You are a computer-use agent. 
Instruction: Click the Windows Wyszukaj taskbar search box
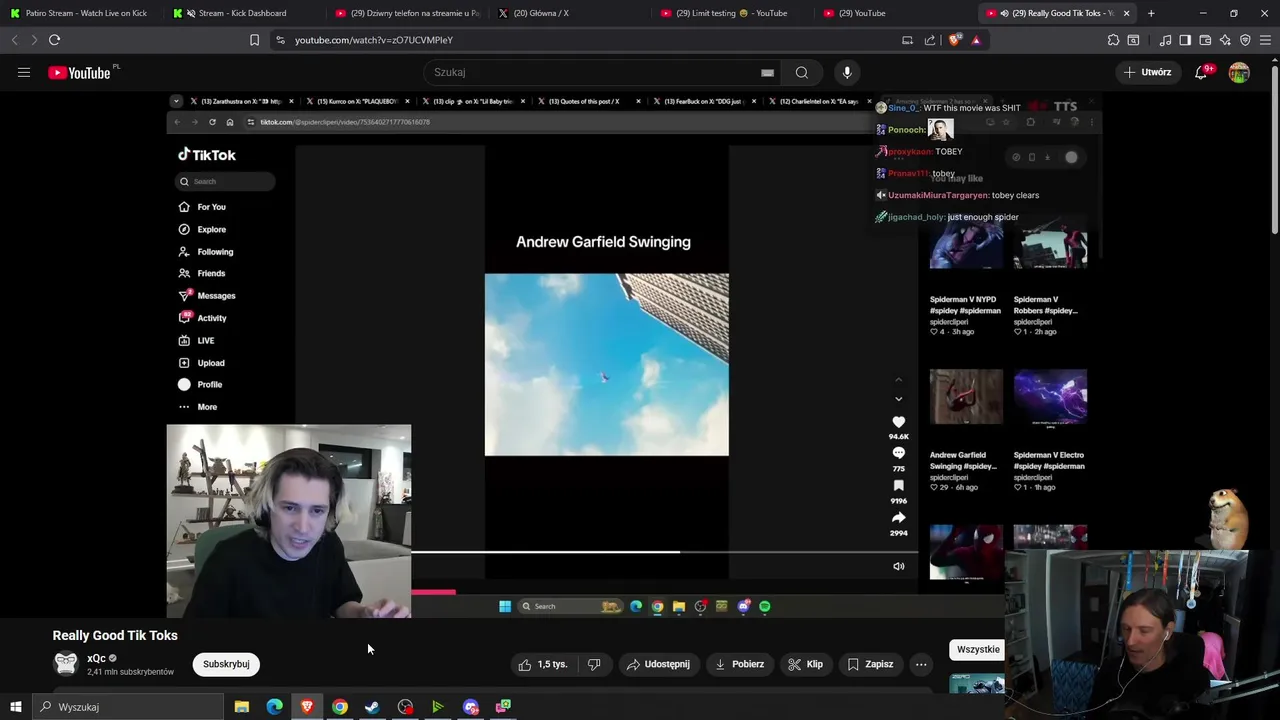pyautogui.click(x=128, y=707)
